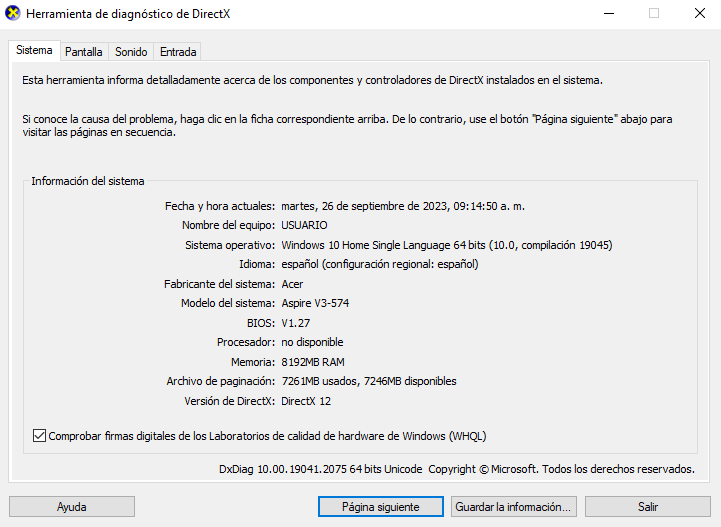This screenshot has height=527, width=721.
Task: Close the DirectX diagnostic window
Action: [699, 13]
